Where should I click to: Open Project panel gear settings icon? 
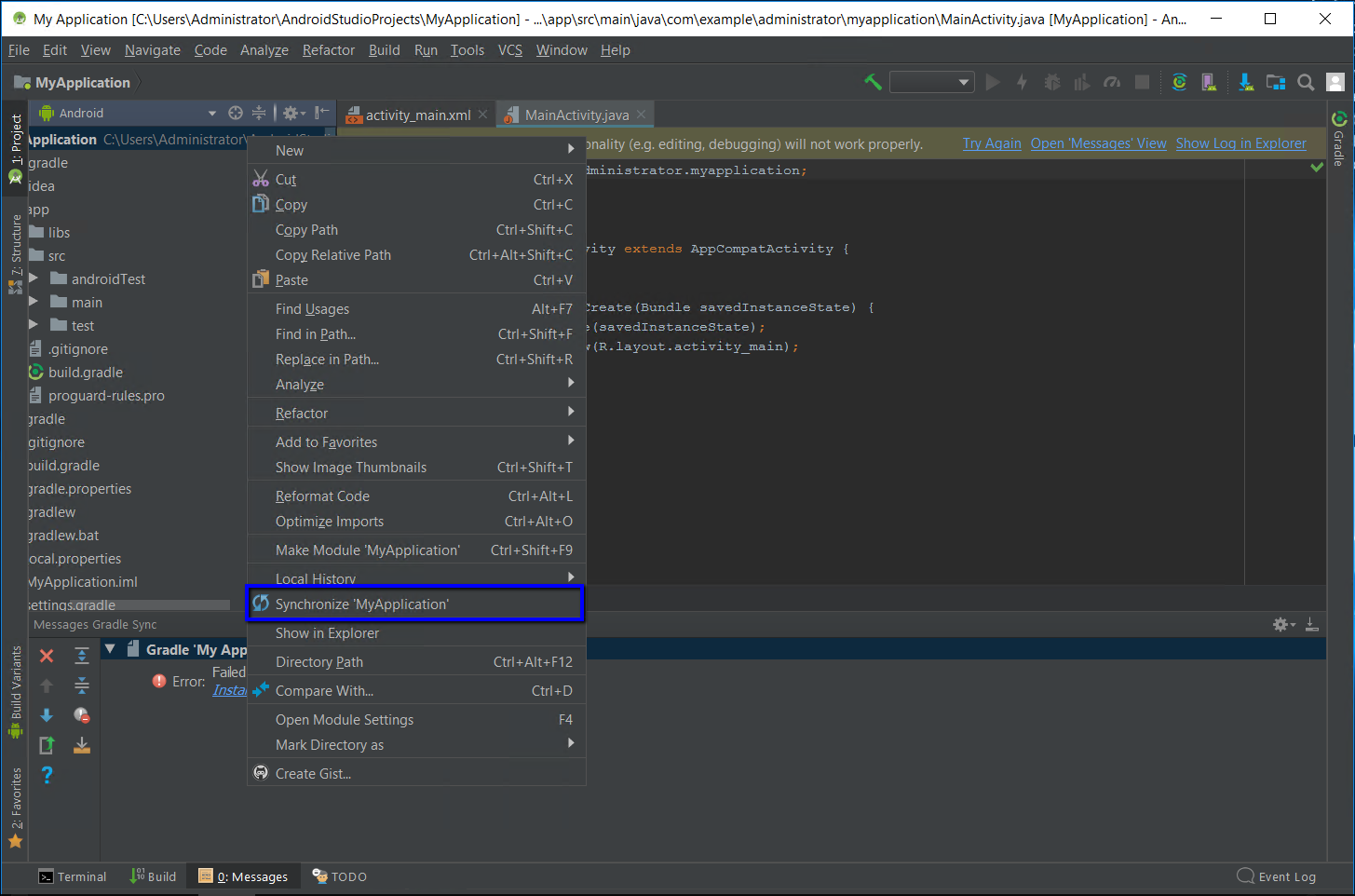[293, 113]
